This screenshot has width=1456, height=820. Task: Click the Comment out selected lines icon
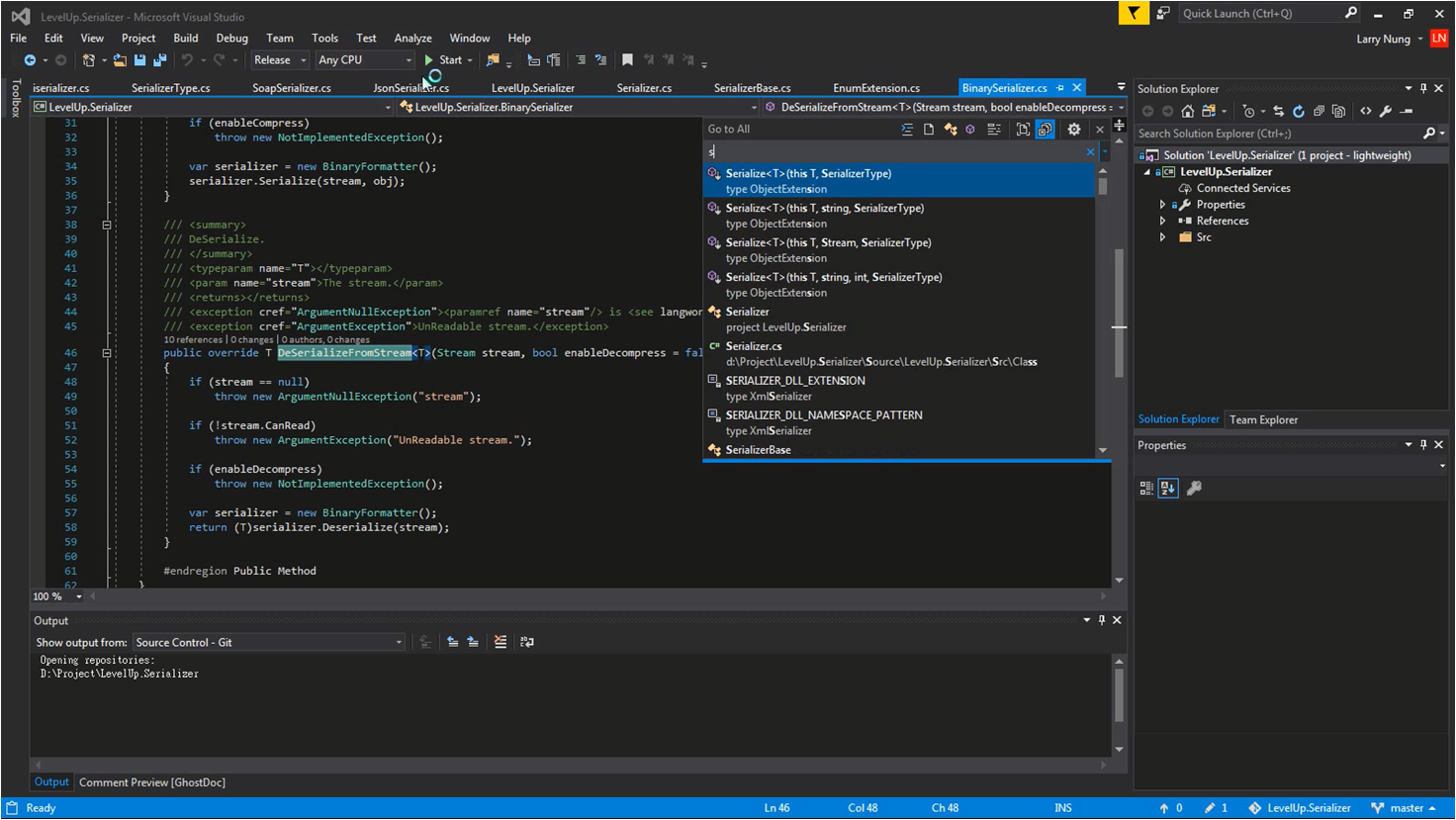click(580, 60)
